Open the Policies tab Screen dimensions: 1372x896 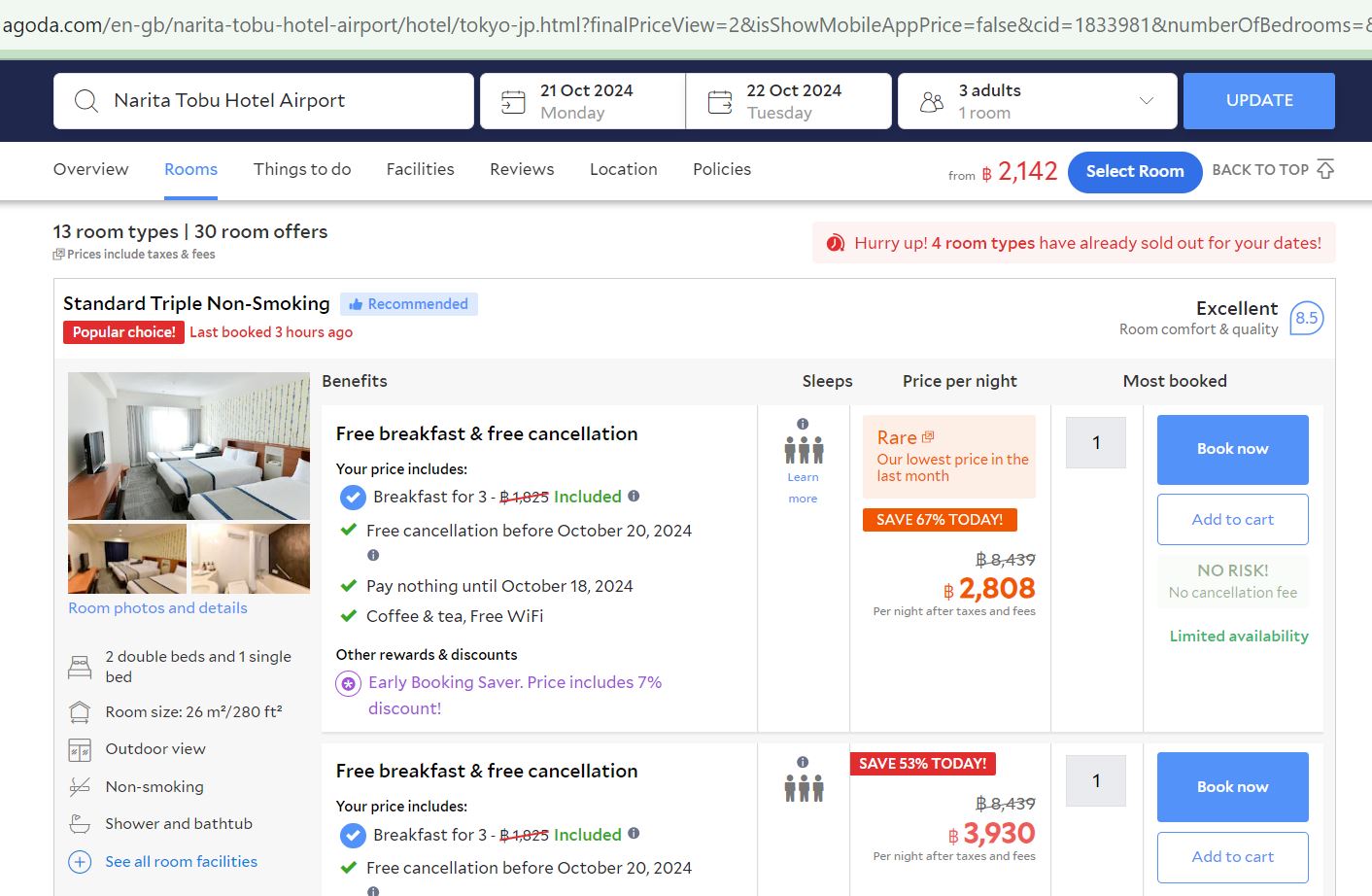[x=722, y=169]
